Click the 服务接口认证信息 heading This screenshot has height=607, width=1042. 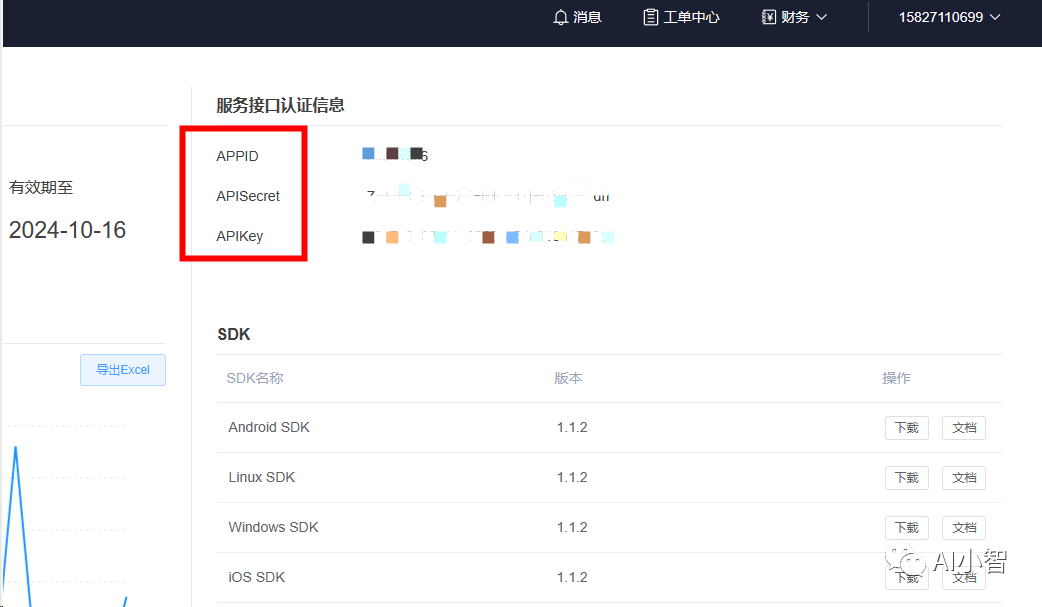click(280, 105)
